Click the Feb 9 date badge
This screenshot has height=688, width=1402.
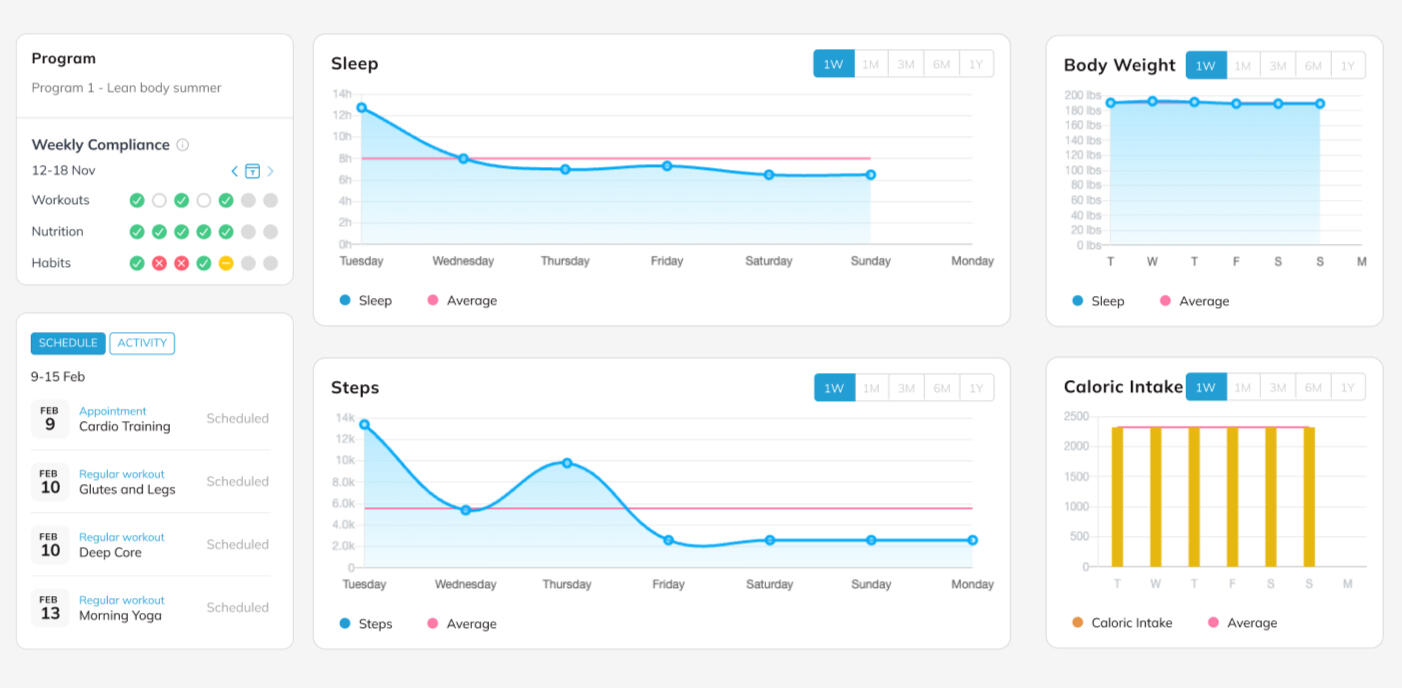tap(50, 419)
